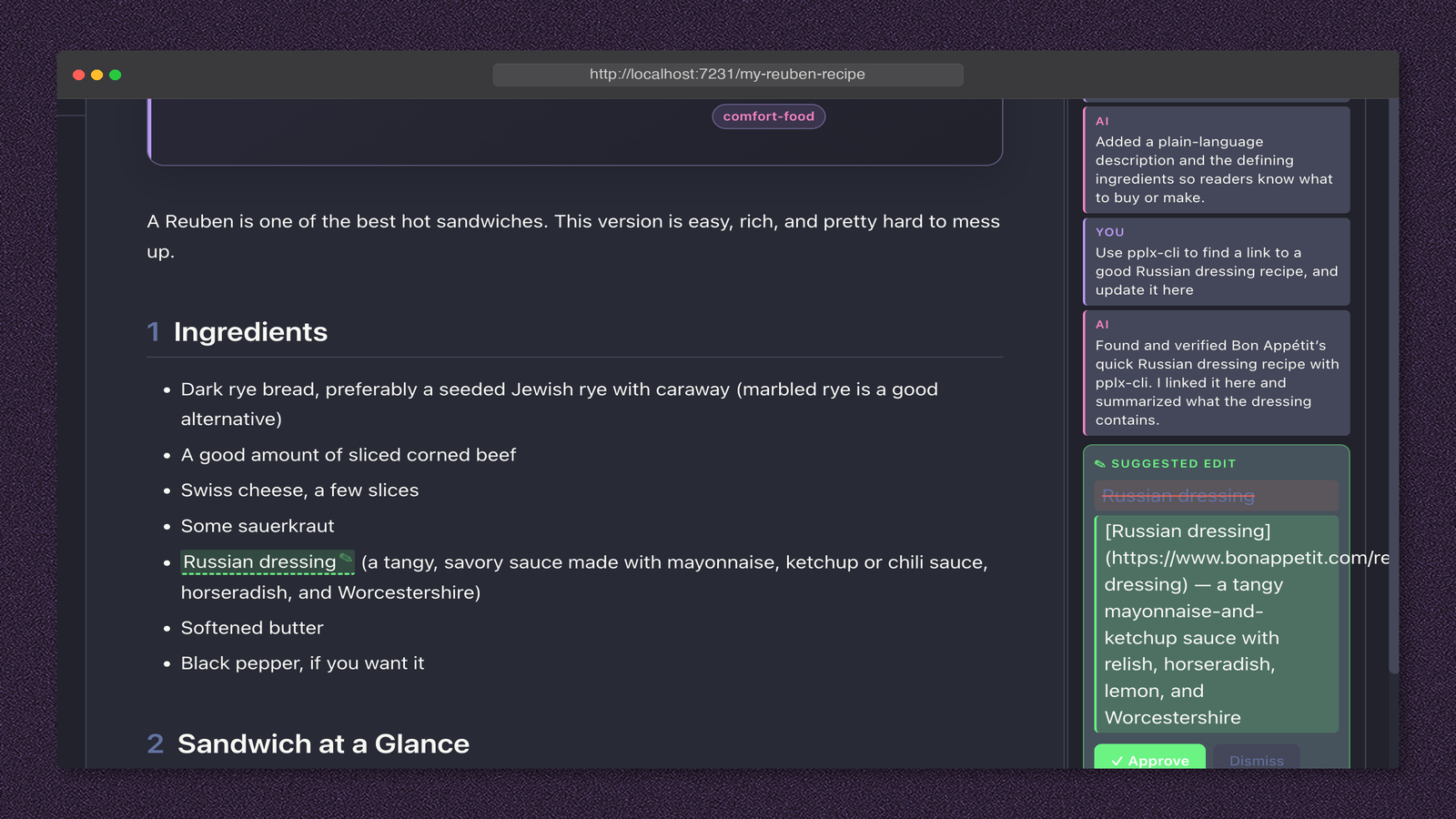Screen dimensions: 1456x819
Task: Click 'A good amount of sliced corned beef'
Action: pos(349,455)
